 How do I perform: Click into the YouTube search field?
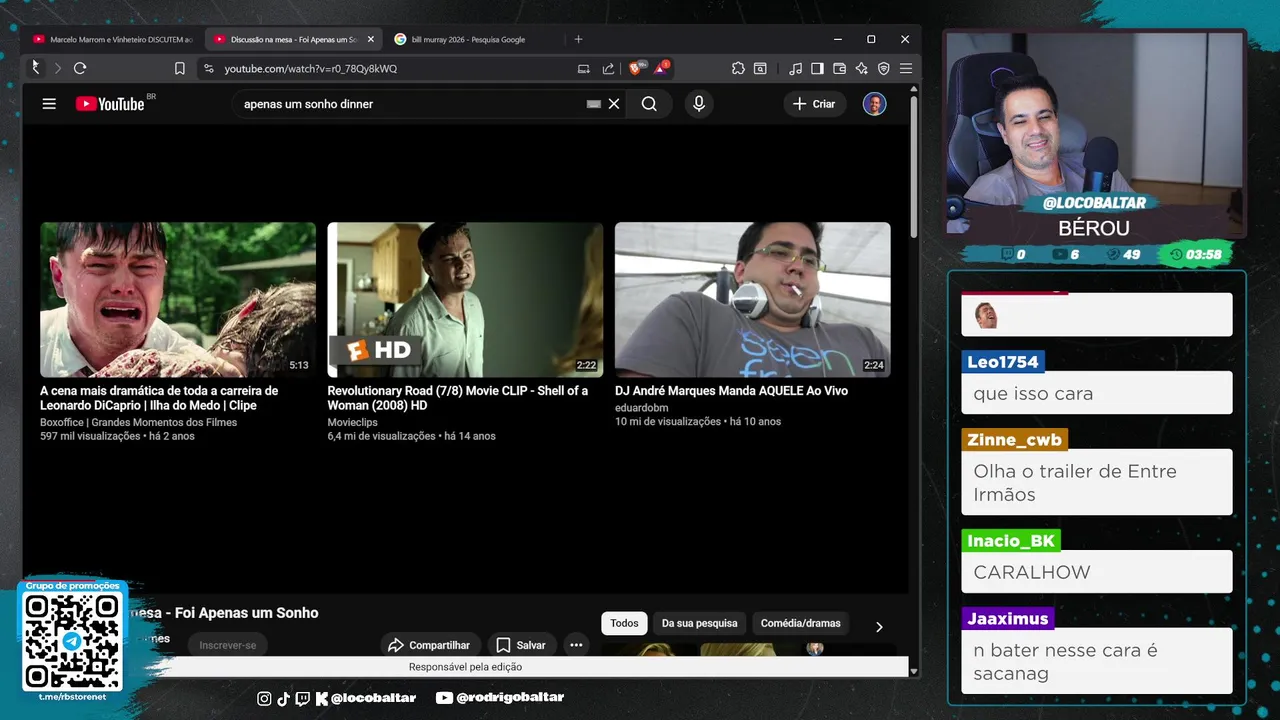coord(410,104)
